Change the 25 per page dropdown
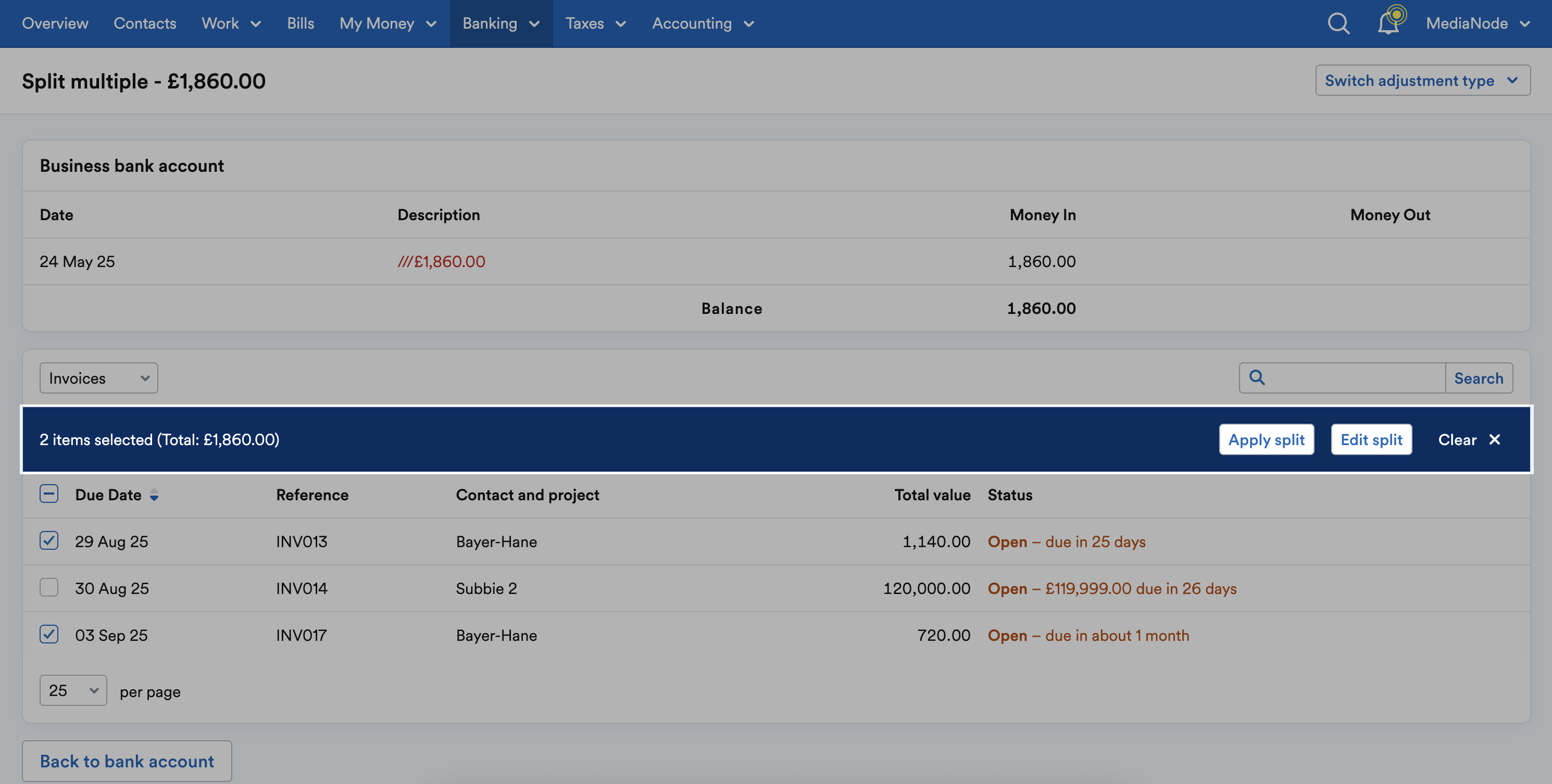 (x=73, y=690)
